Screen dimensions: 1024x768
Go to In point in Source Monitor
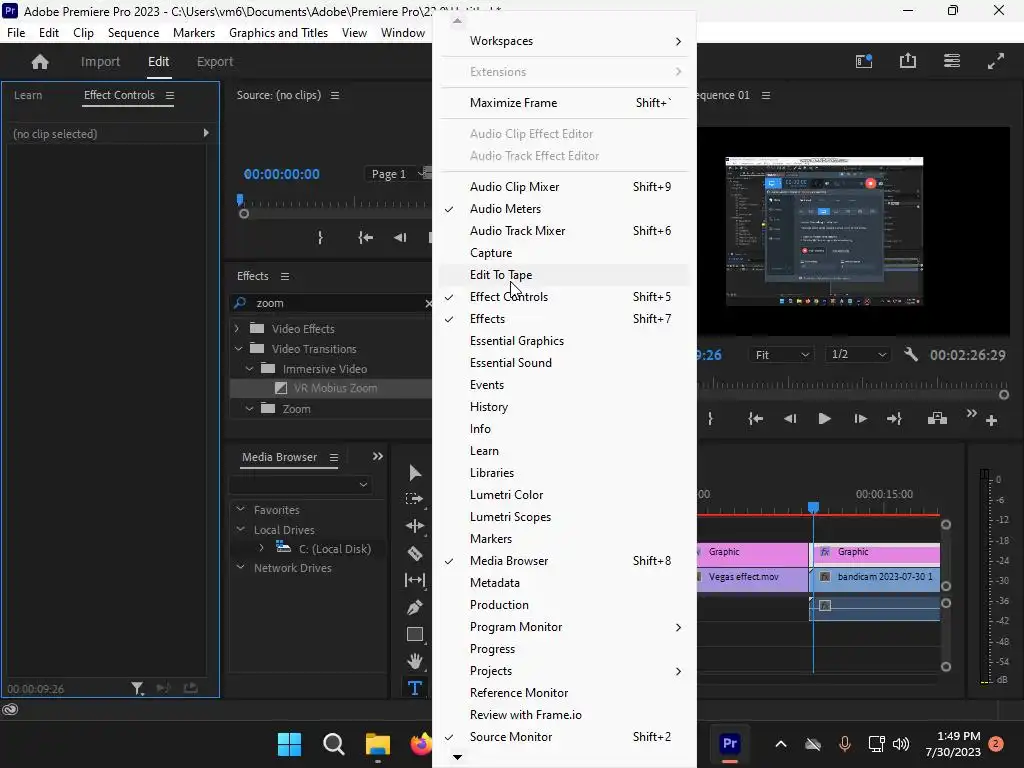click(366, 238)
